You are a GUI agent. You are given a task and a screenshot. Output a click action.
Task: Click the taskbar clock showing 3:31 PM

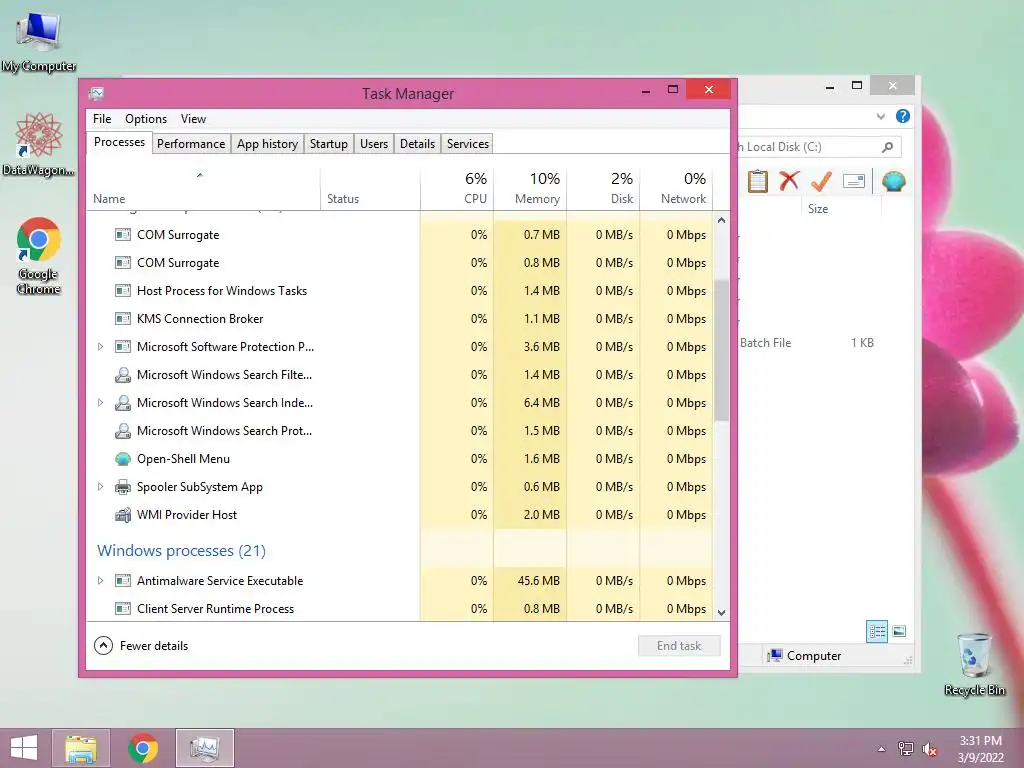[x=980, y=749]
